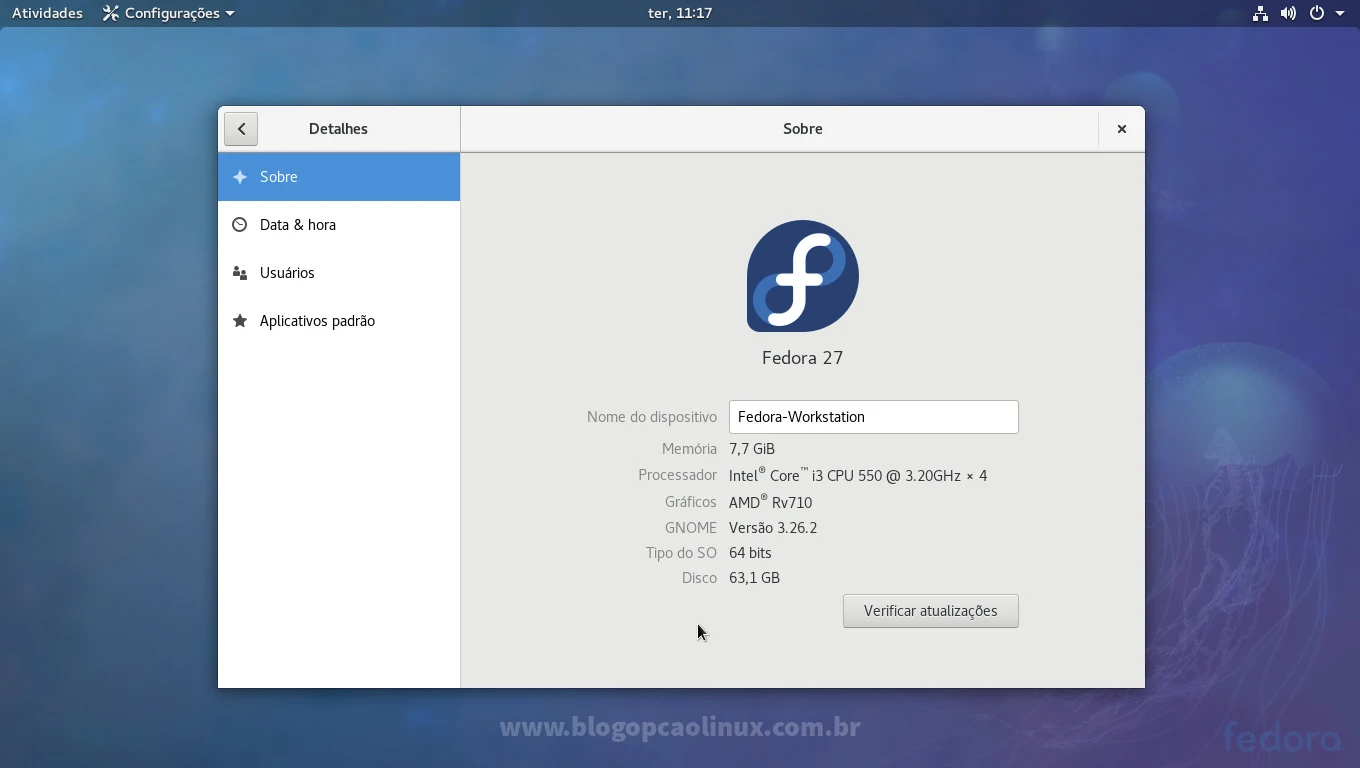Click the star icon beside Aplicativos padrão
Screen dimensions: 1360x768
coord(239,320)
